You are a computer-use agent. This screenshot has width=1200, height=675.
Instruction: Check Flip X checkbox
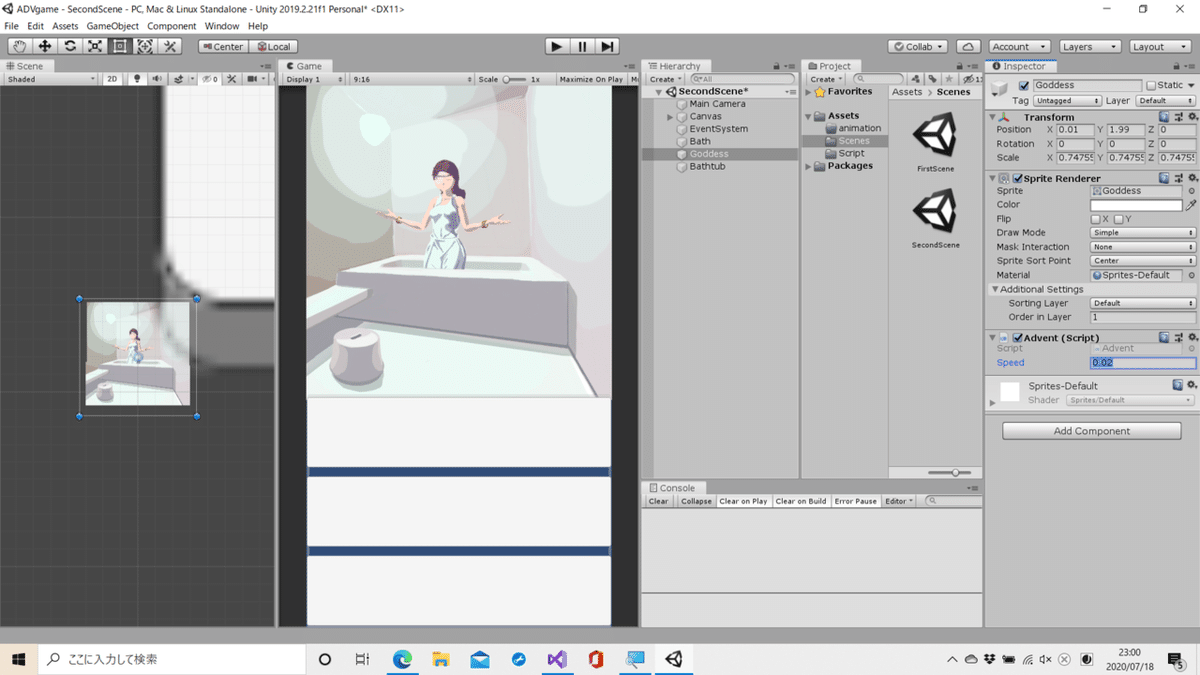tap(1096, 219)
